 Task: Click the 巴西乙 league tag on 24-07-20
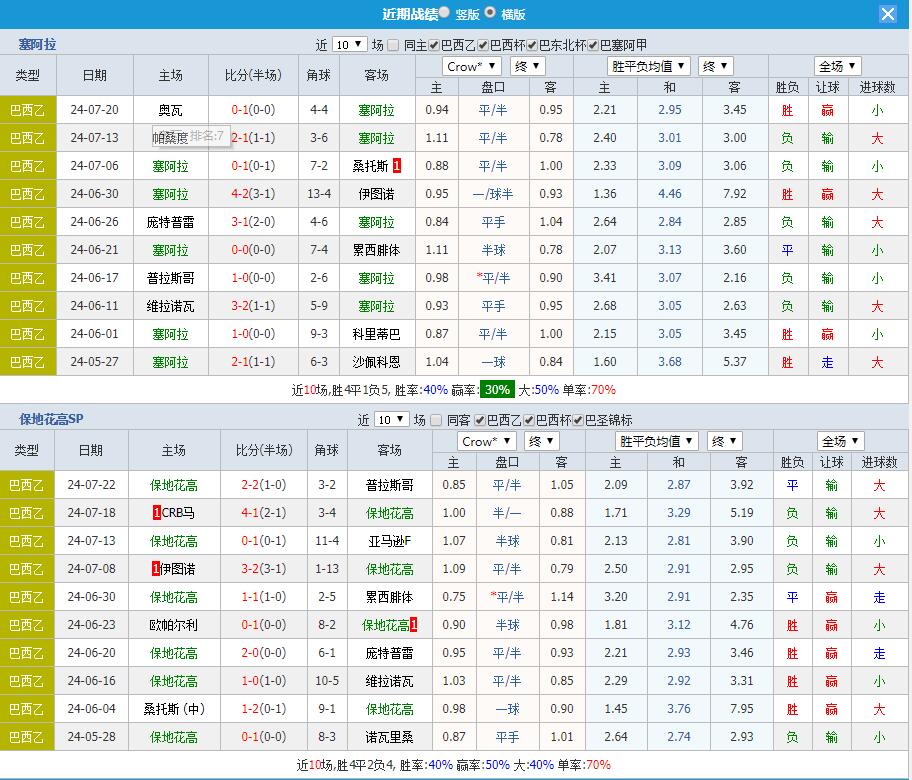tap(27, 110)
